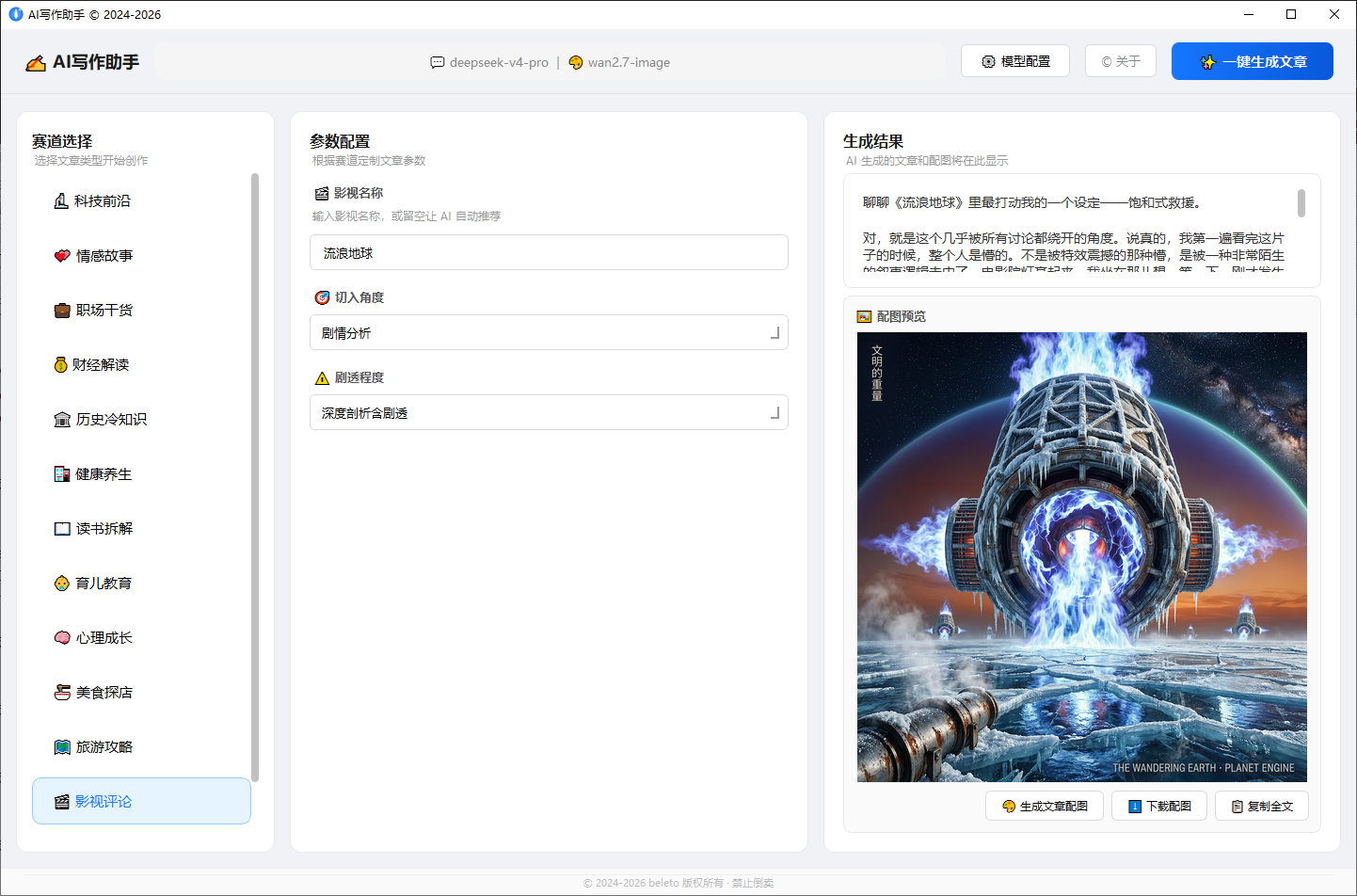Click wan2.7-image model label
The image size is (1357, 896).
629,63
